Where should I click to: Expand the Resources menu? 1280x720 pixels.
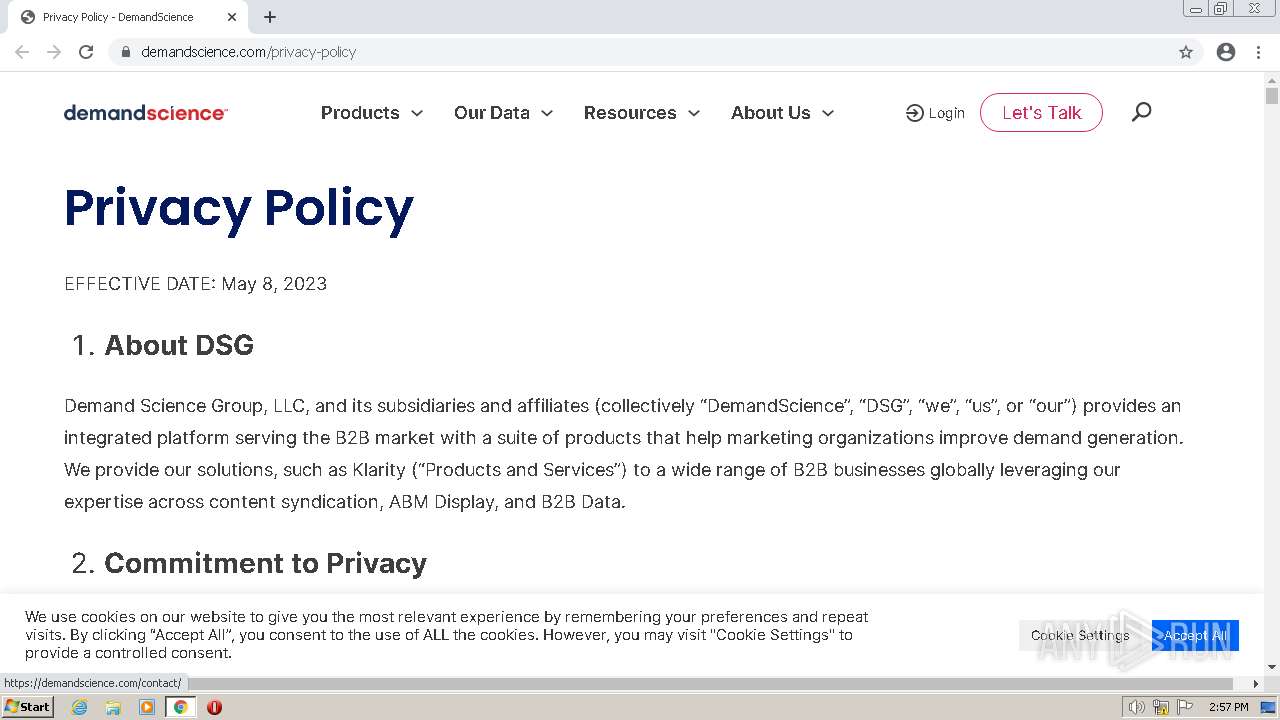(x=642, y=113)
